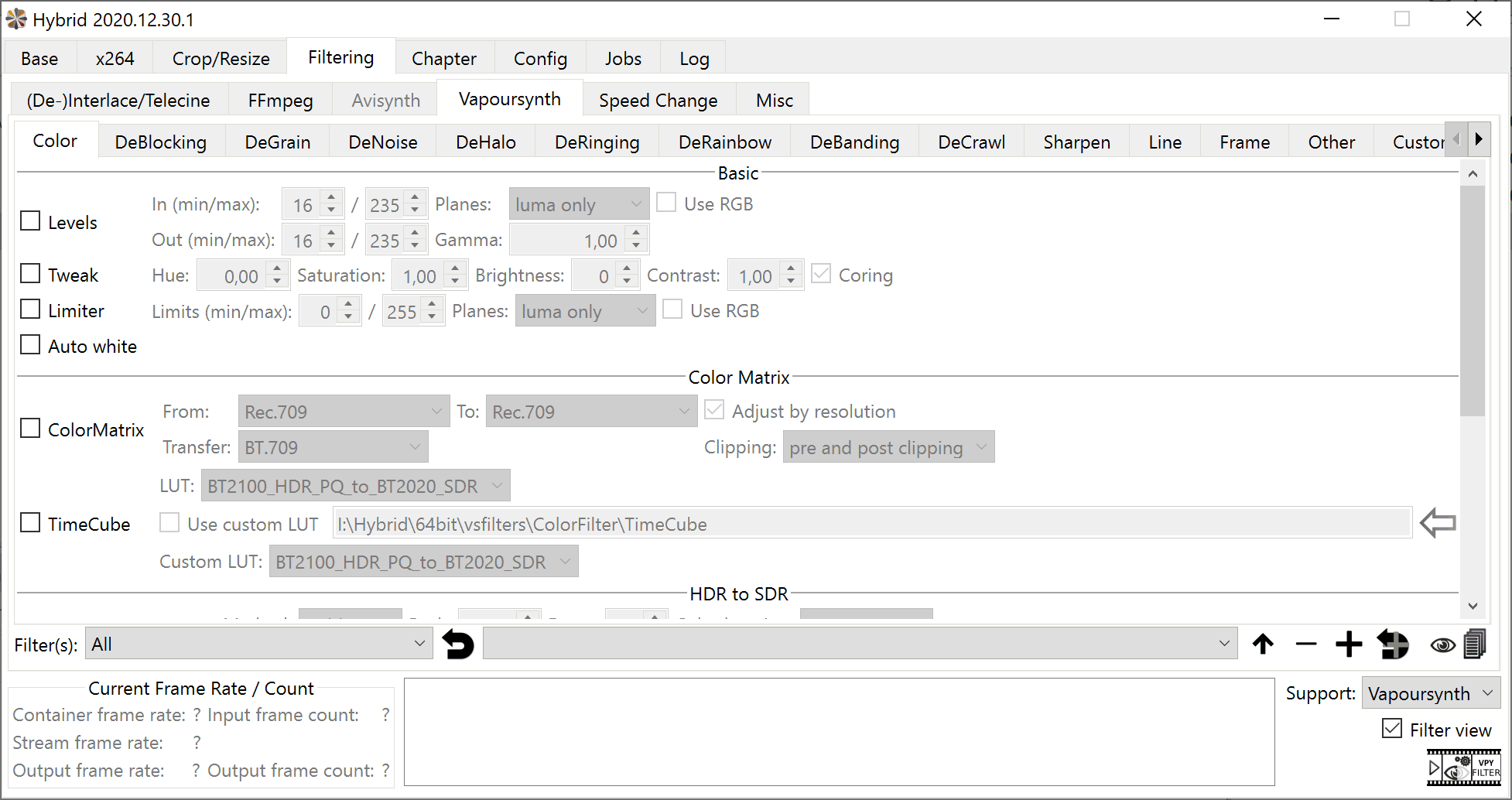Image resolution: width=1512 pixels, height=800 pixels.
Task: Click the vertical scrollbar down arrow
Action: (1473, 606)
